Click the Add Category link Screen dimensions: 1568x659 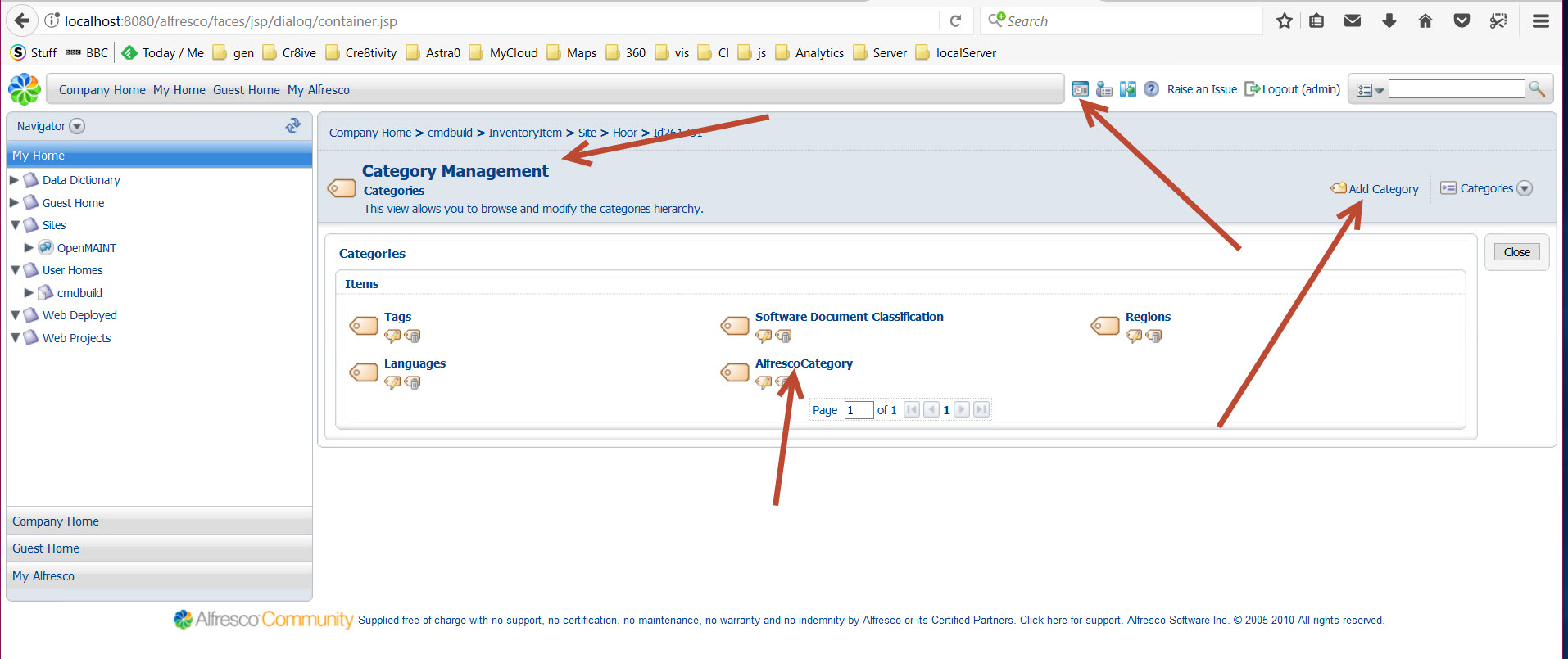pos(1383,188)
